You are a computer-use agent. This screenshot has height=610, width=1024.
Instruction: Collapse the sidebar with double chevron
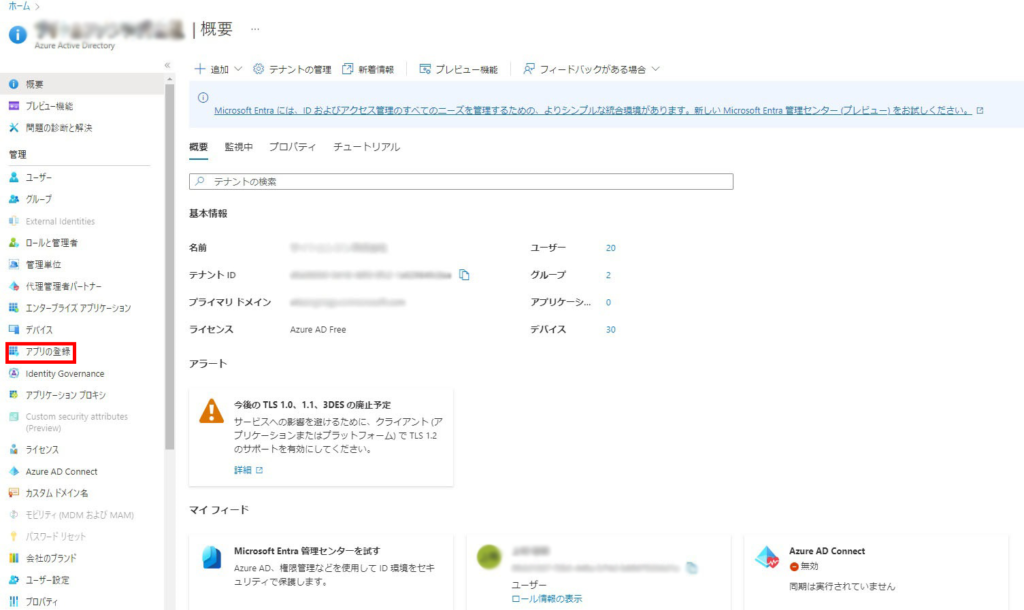[x=167, y=65]
